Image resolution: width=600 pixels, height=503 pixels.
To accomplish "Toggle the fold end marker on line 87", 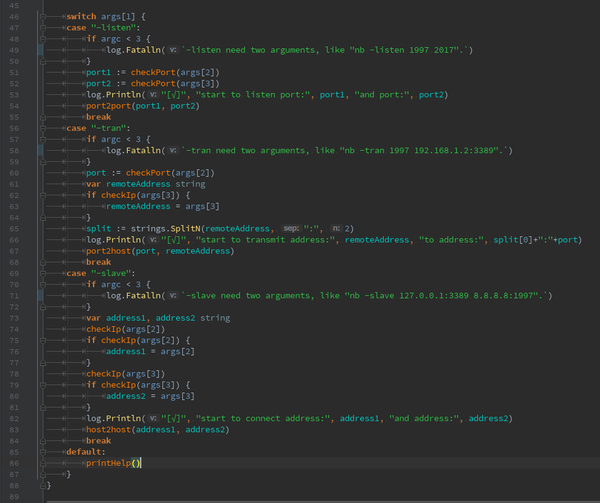I will pyautogui.click(x=43, y=474).
